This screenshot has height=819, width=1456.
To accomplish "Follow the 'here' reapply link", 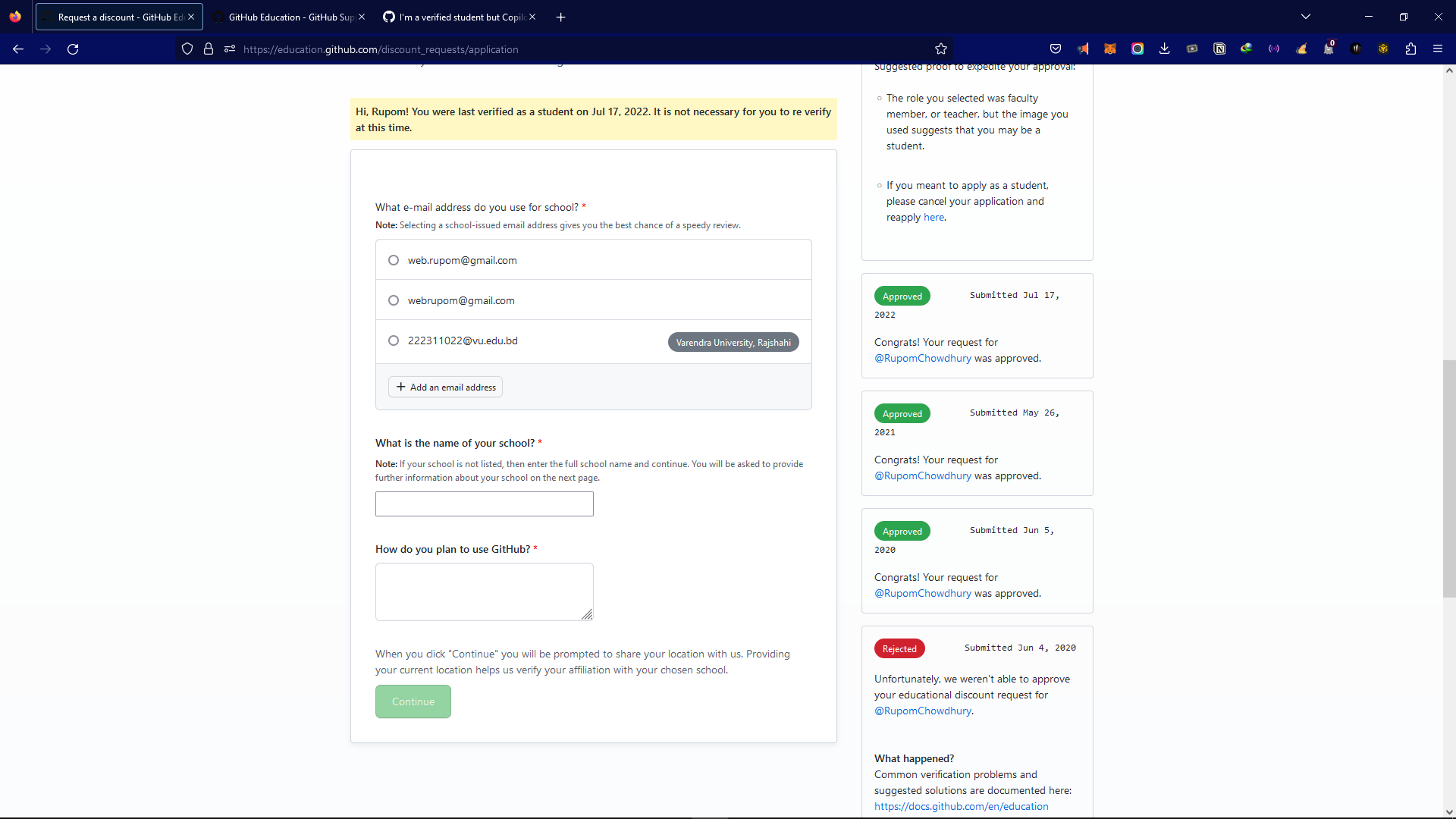I will (934, 218).
